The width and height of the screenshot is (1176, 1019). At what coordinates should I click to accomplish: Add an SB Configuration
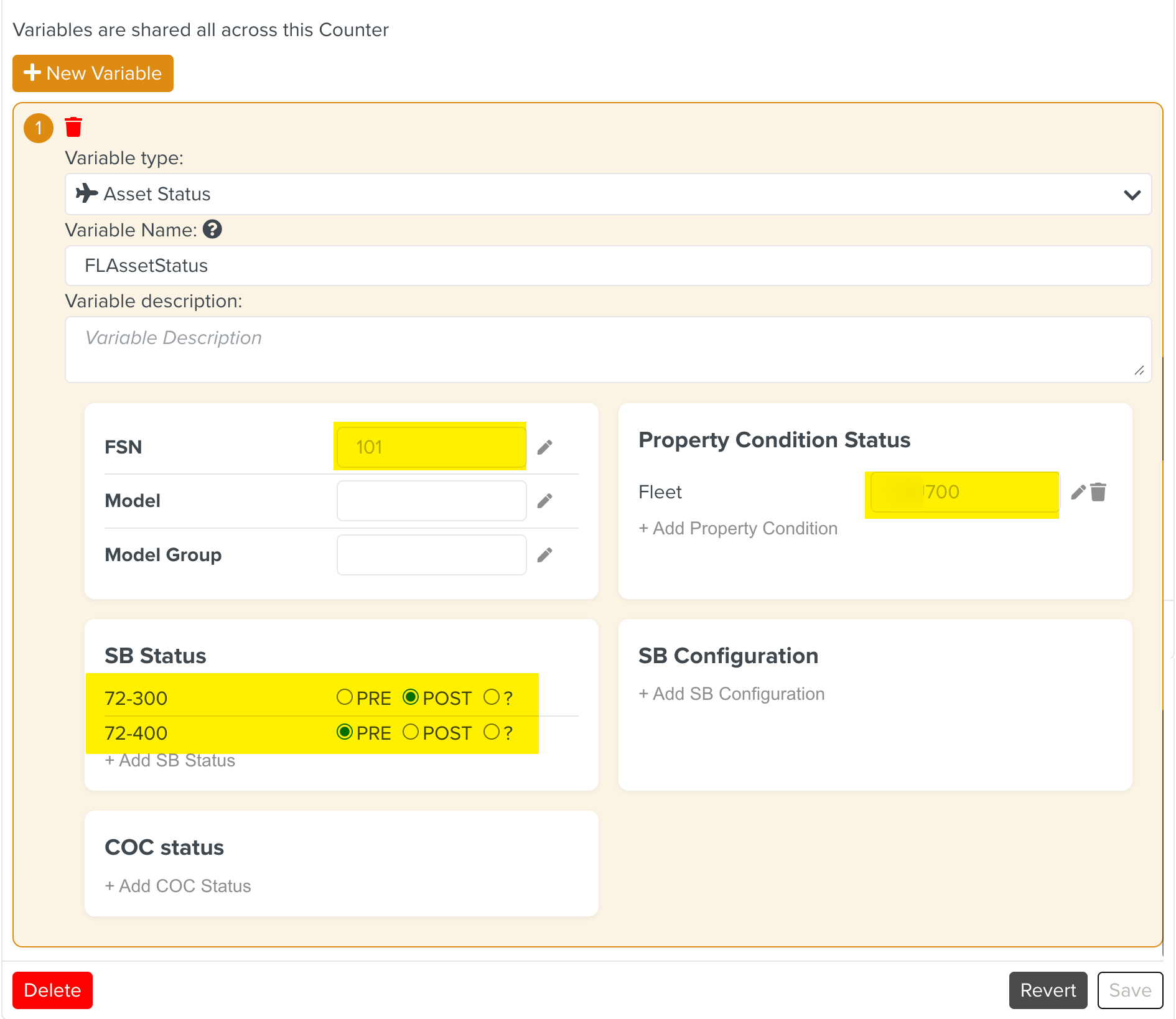732,694
